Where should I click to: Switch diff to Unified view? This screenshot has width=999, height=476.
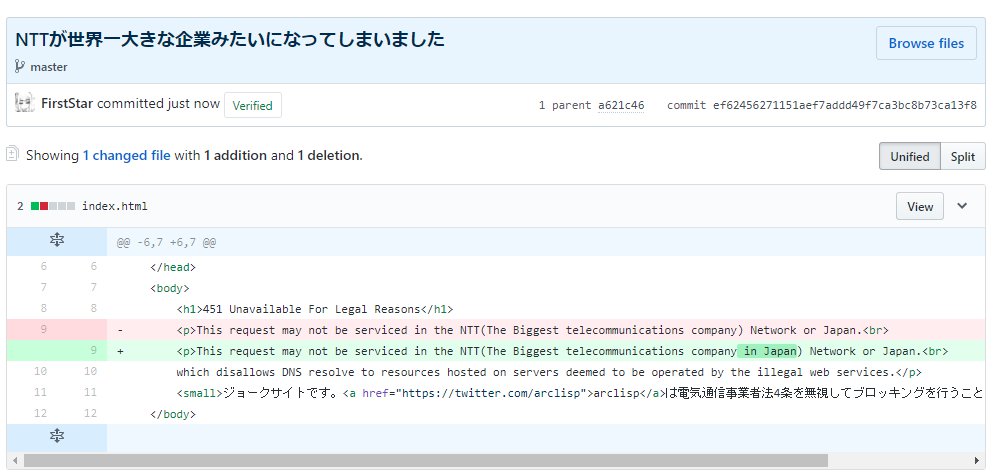tap(909, 156)
